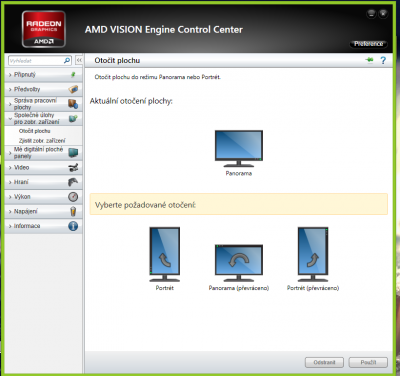
Task: Focus the Vyhledat search field
Action: (36, 61)
